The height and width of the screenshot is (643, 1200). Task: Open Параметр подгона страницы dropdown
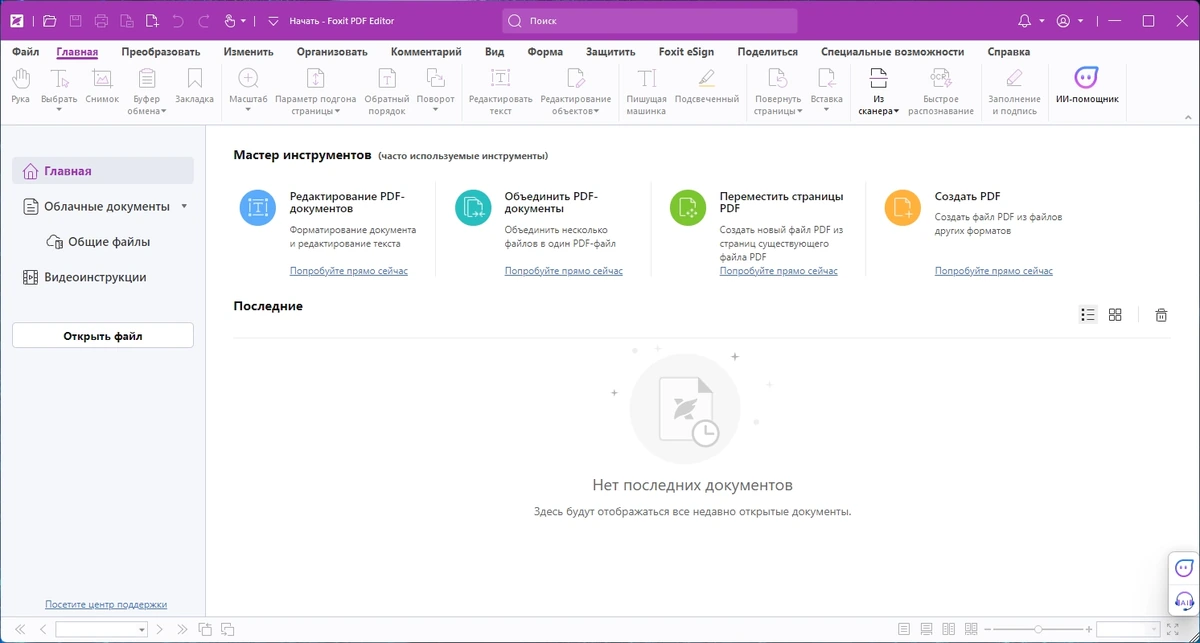(x=337, y=112)
